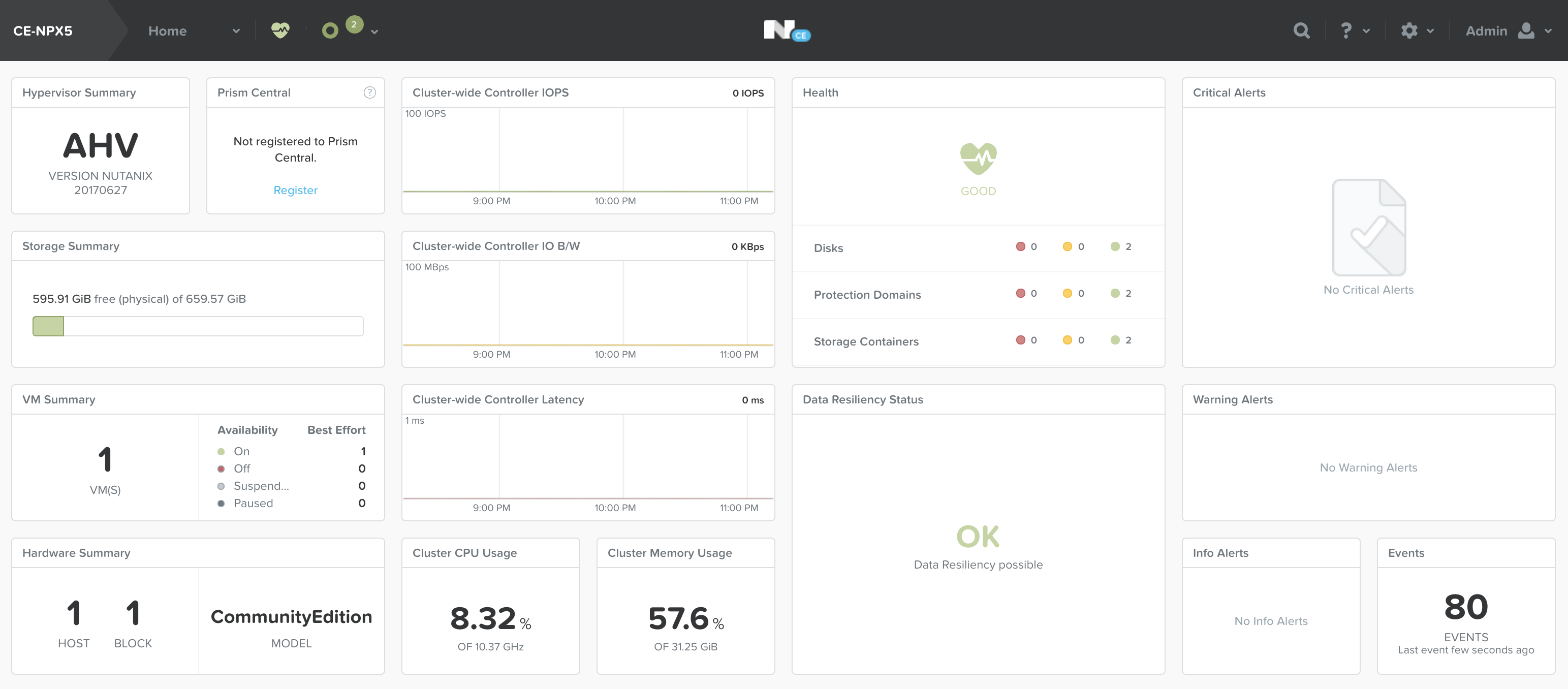This screenshot has width=1568, height=689.
Task: Click the storage usage progress bar
Action: coord(198,326)
